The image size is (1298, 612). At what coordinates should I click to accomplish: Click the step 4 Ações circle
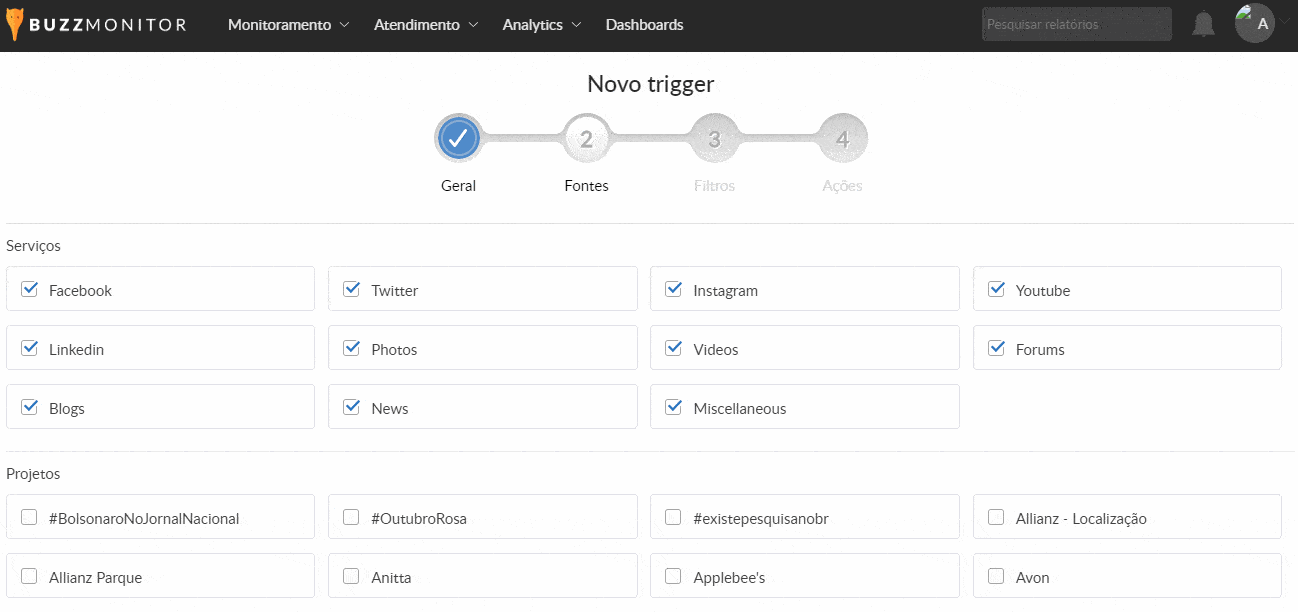(842, 139)
